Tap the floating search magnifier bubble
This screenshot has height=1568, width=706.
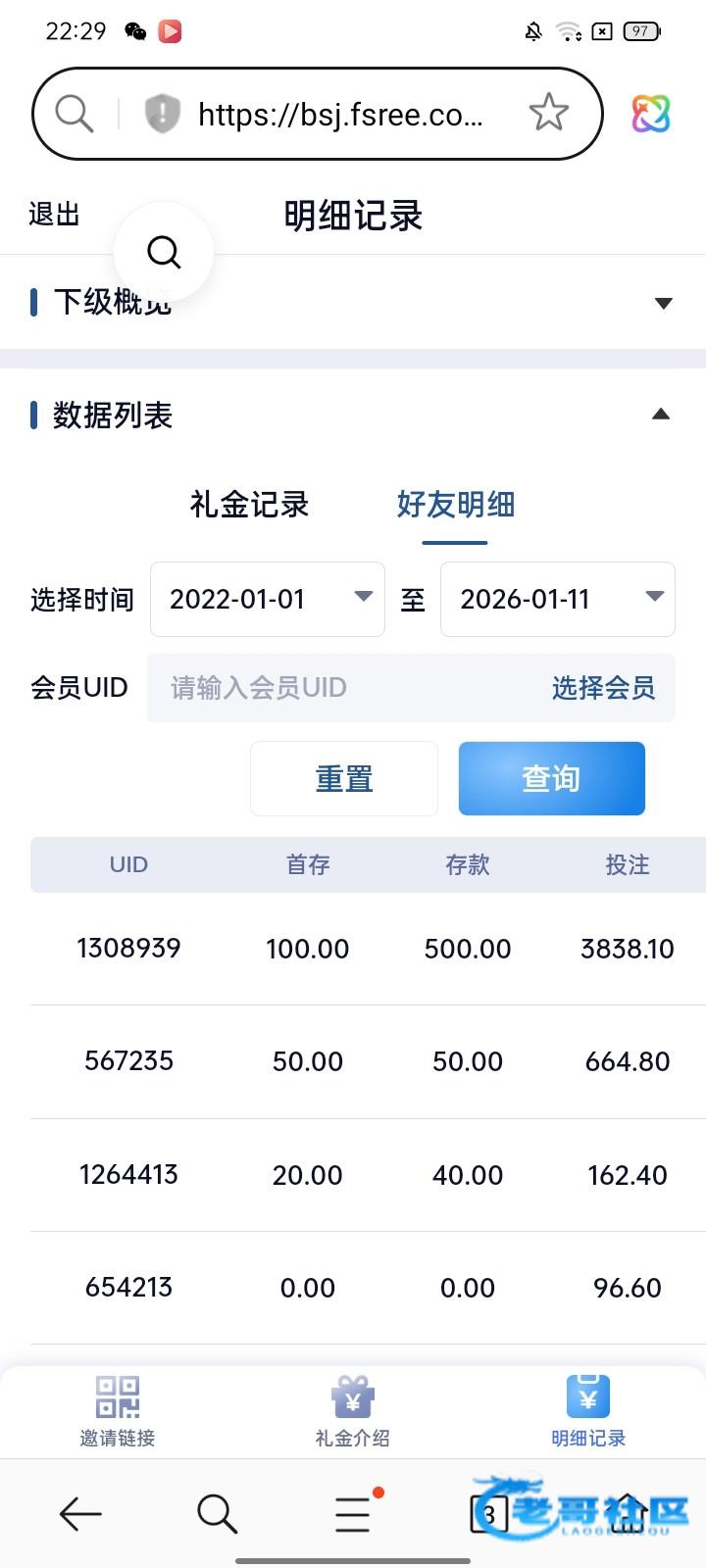pos(164,252)
